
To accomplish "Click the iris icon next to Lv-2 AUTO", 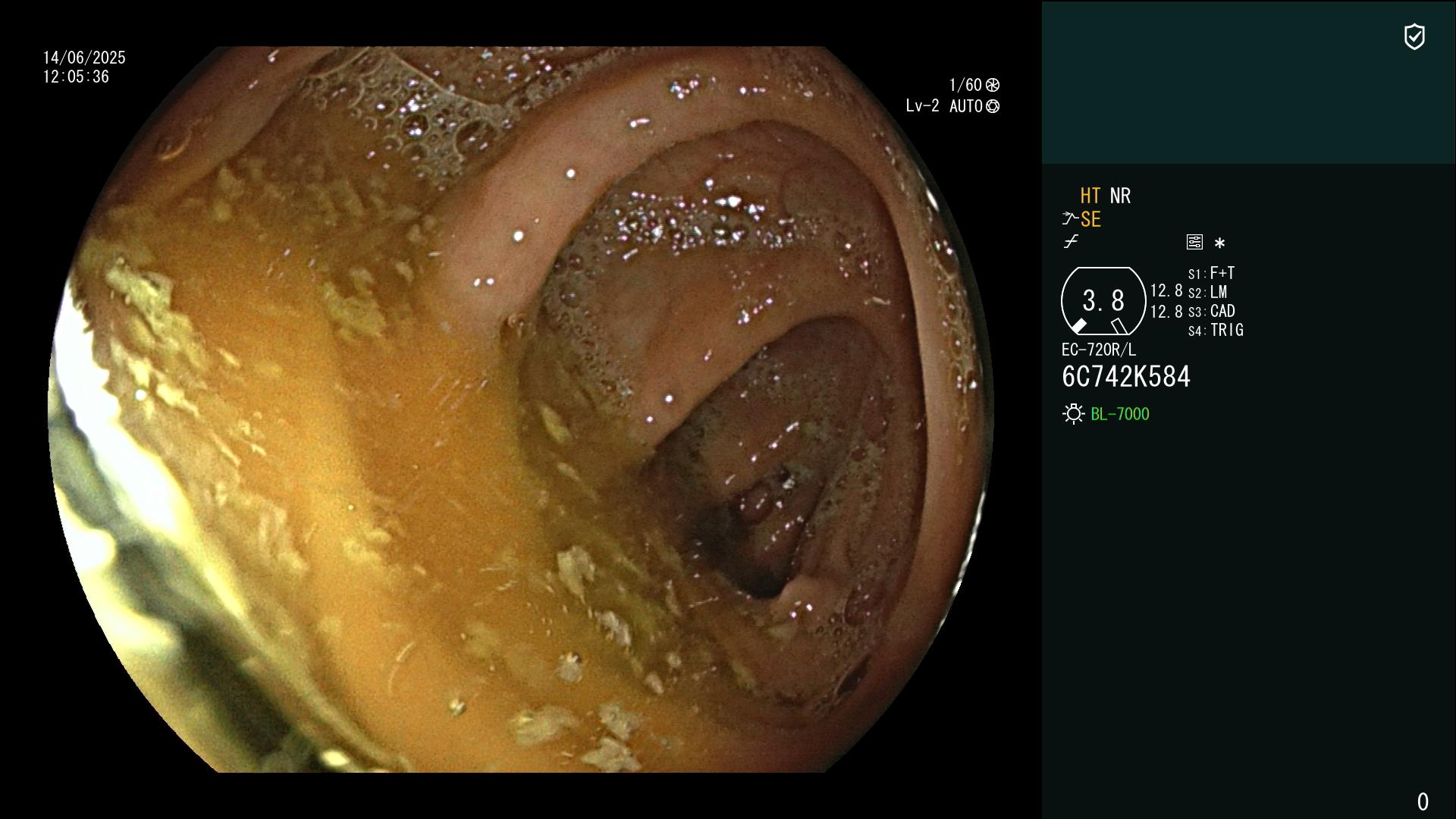I will 993,106.
